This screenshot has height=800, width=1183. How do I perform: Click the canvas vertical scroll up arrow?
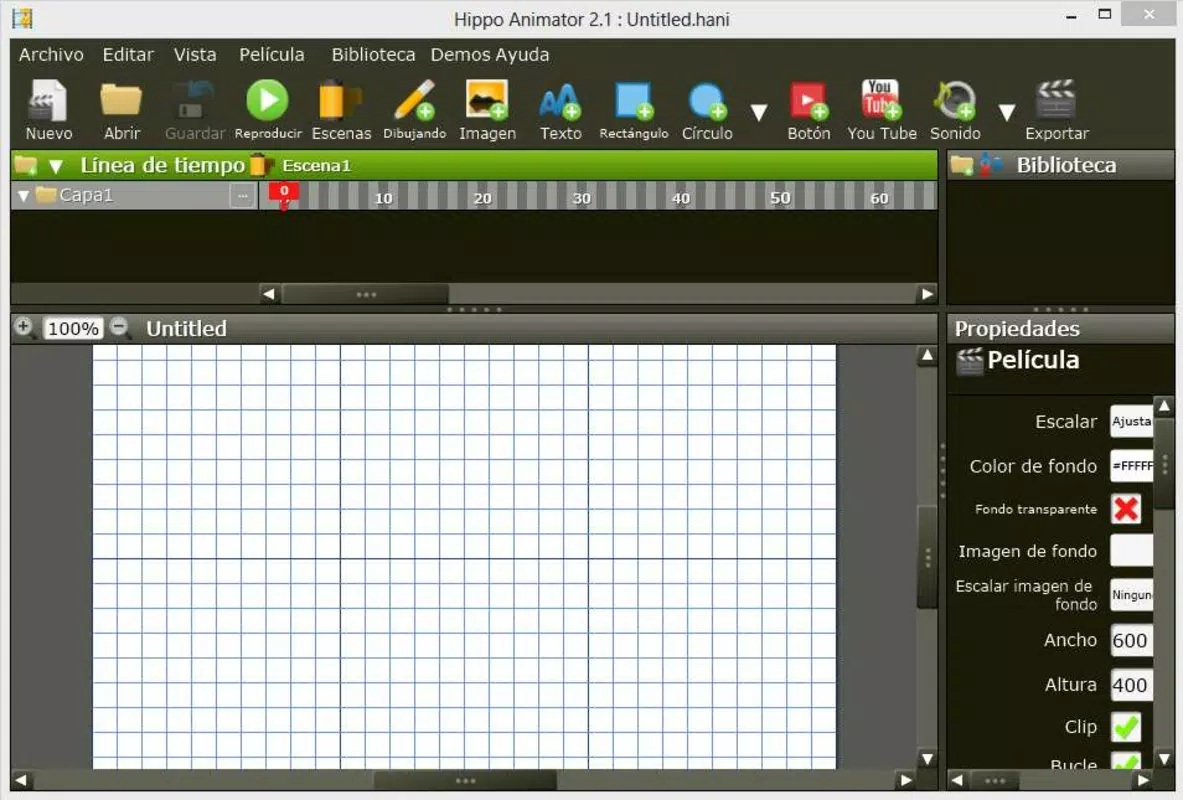click(x=927, y=355)
